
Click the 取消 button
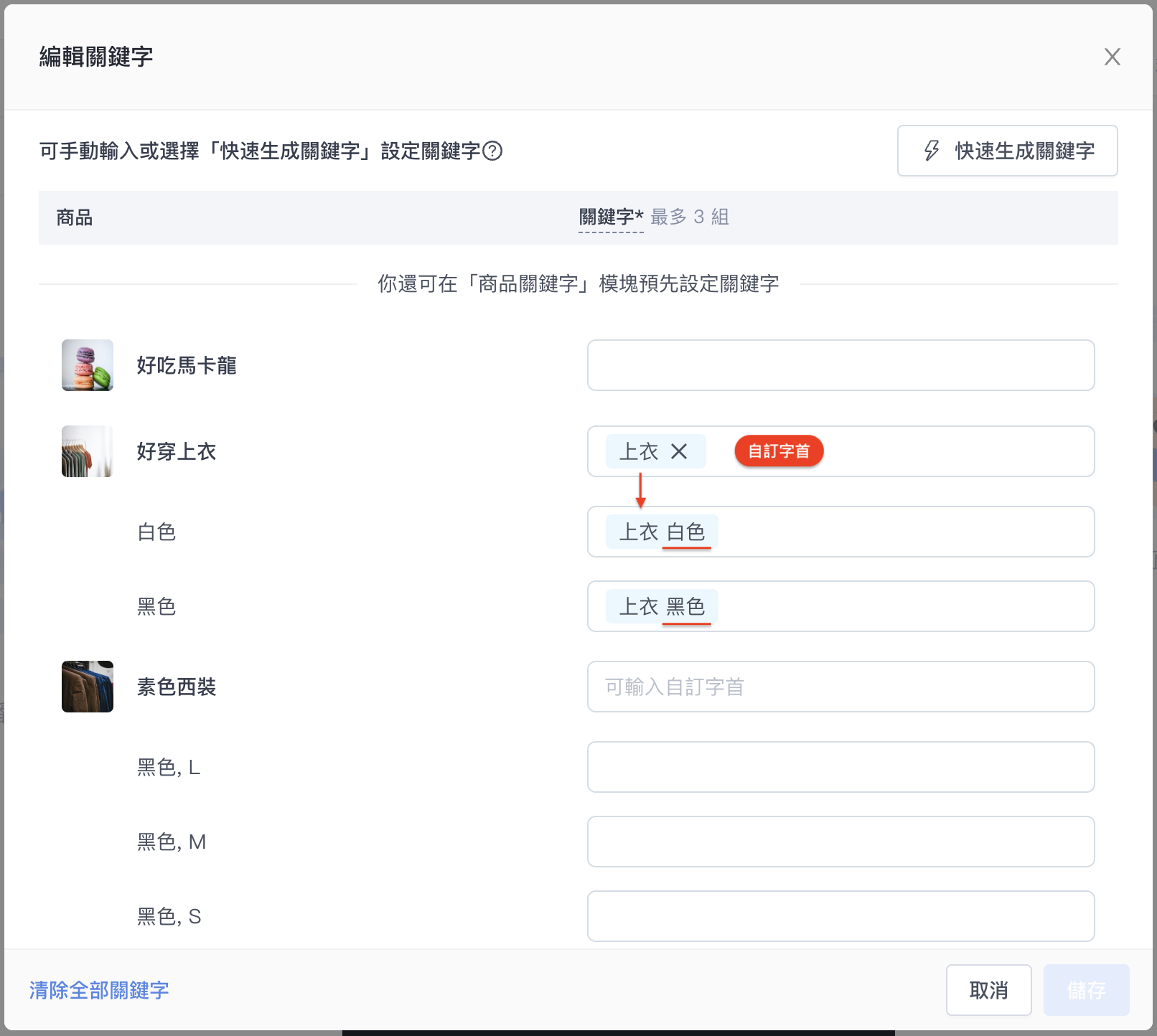point(988,990)
